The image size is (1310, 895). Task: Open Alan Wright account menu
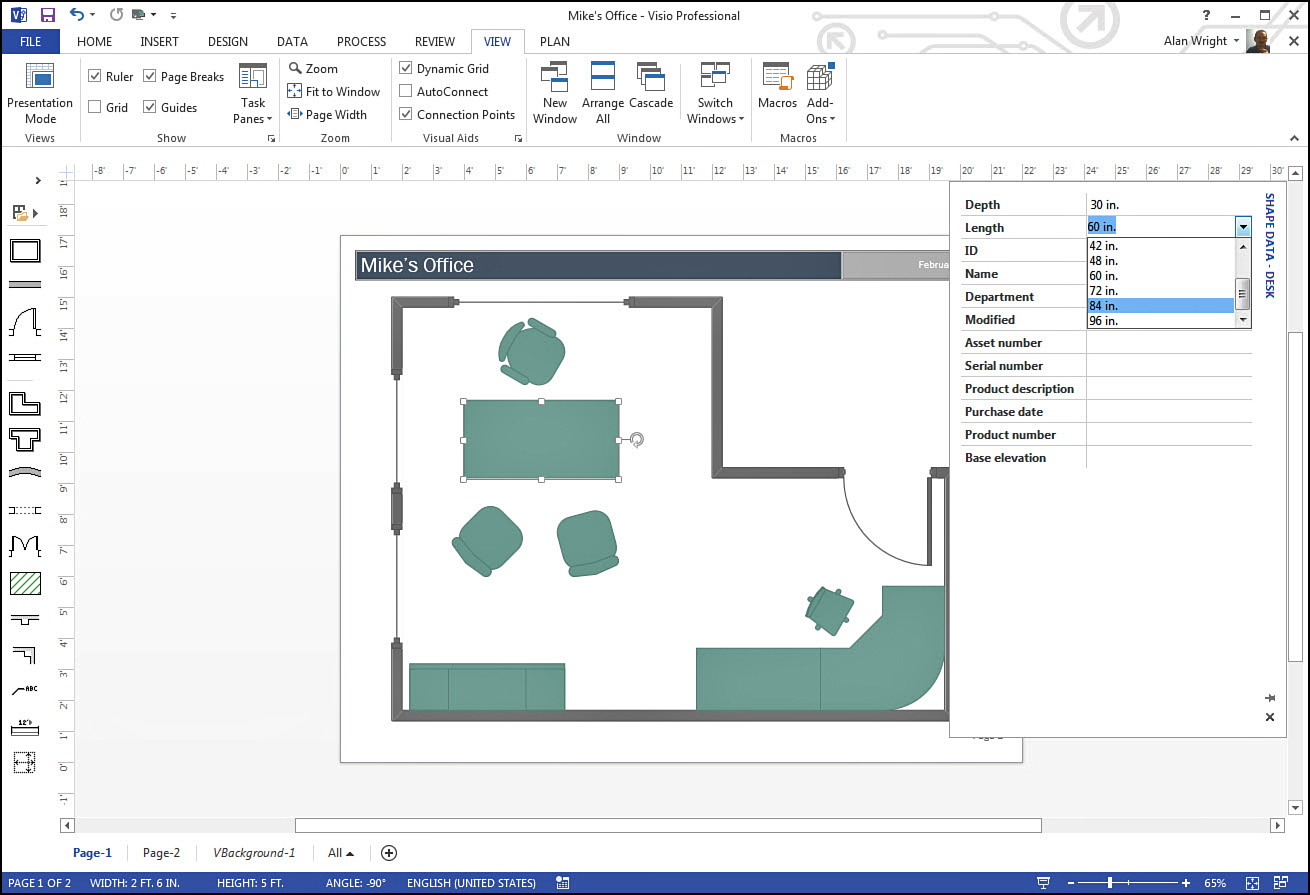1202,41
